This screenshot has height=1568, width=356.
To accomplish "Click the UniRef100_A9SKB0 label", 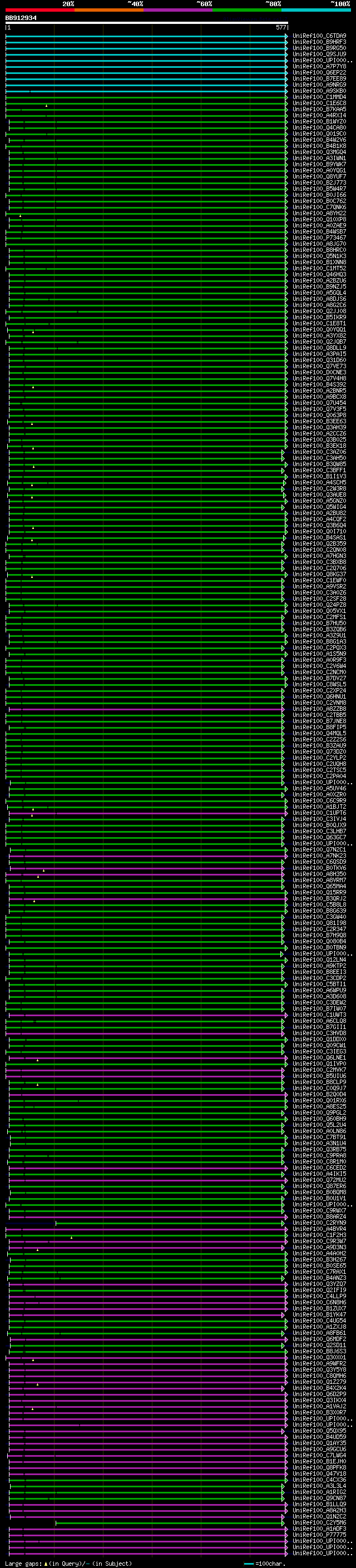I will (319, 91).
